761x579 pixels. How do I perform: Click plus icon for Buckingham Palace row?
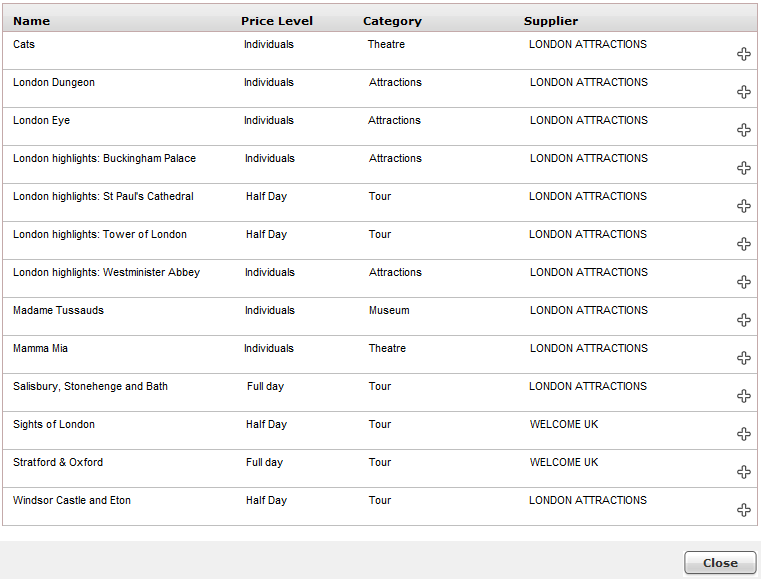pos(744,168)
